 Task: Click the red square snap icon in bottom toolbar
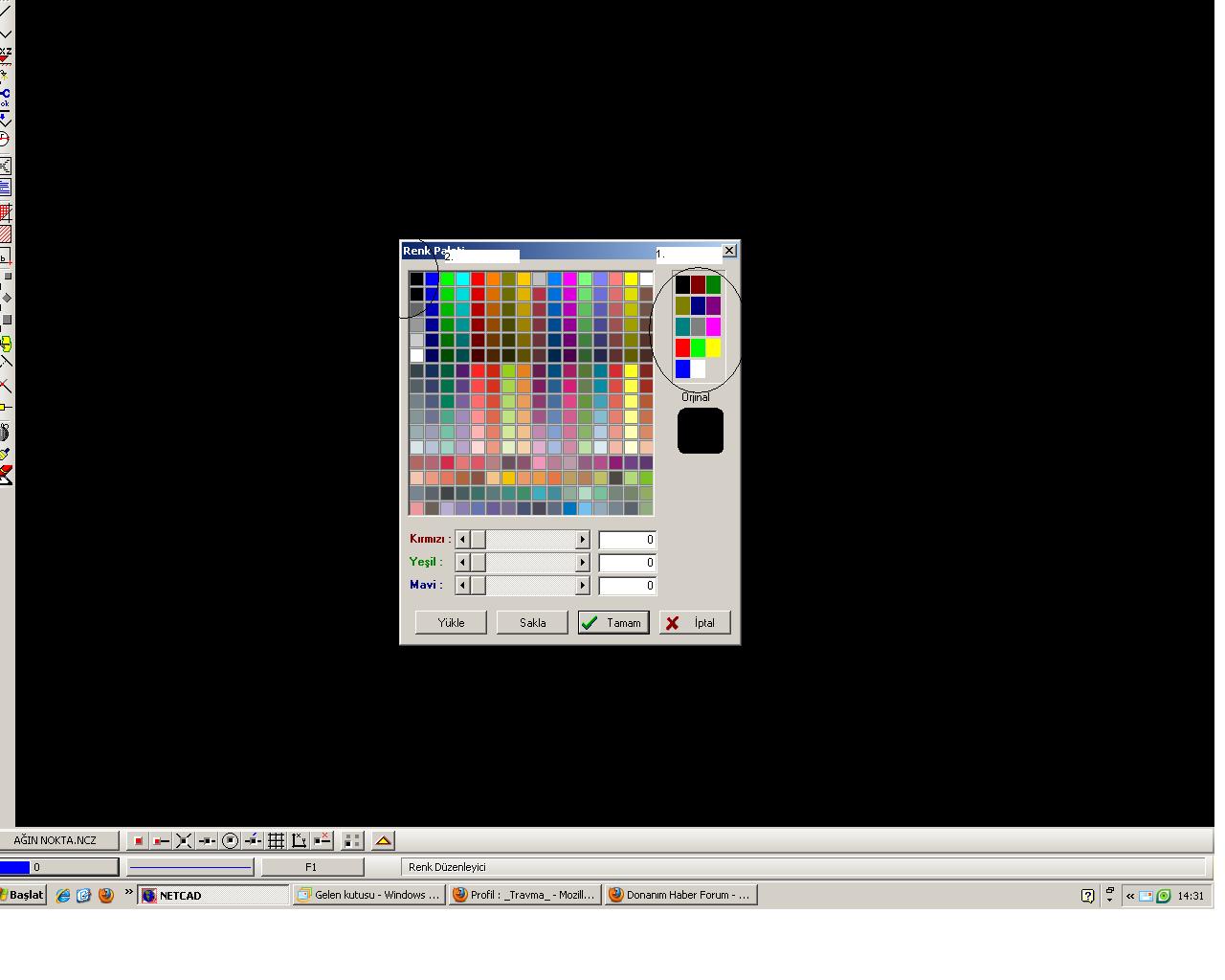(138, 840)
